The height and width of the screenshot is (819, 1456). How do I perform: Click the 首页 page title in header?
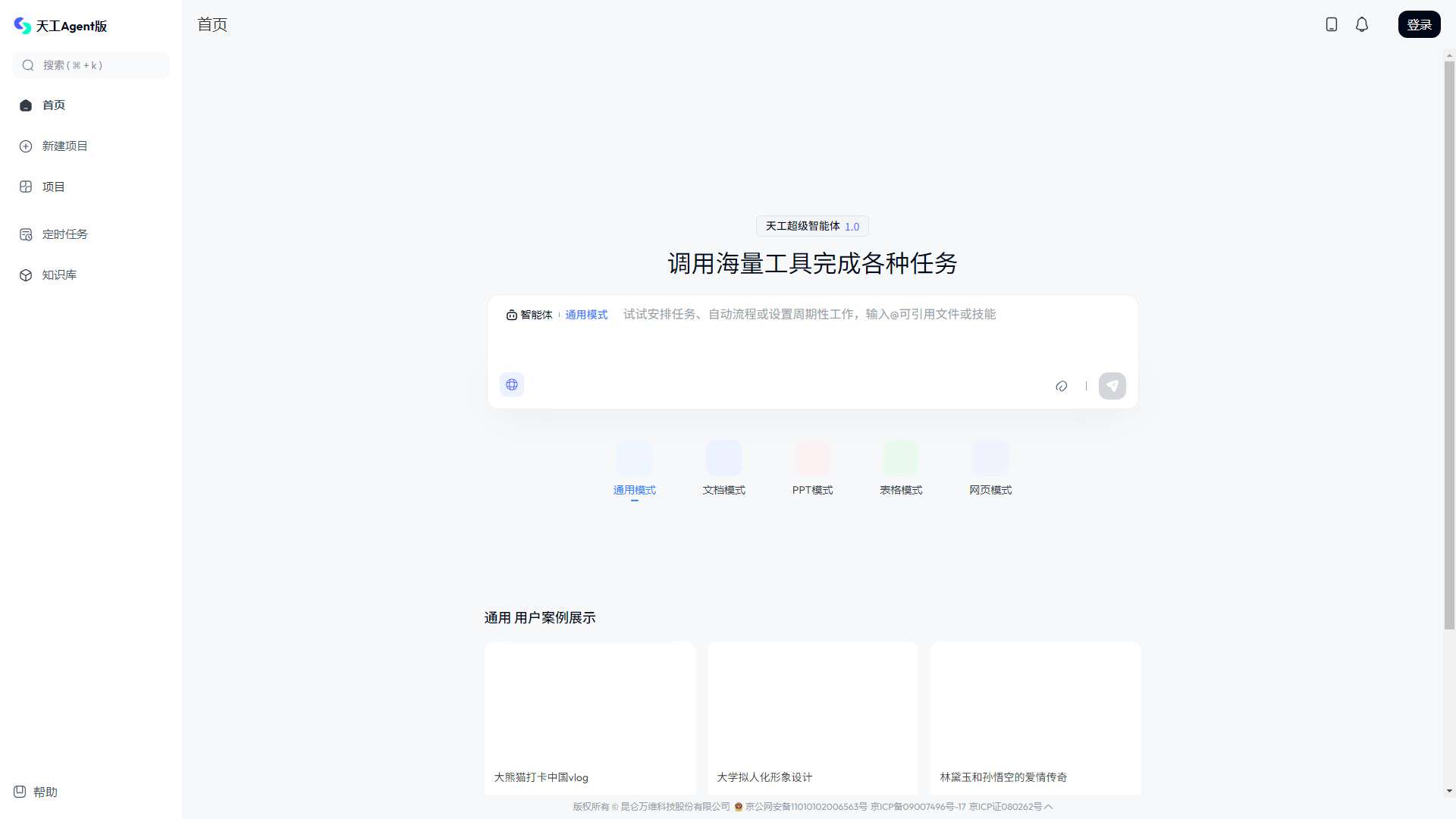(x=212, y=24)
